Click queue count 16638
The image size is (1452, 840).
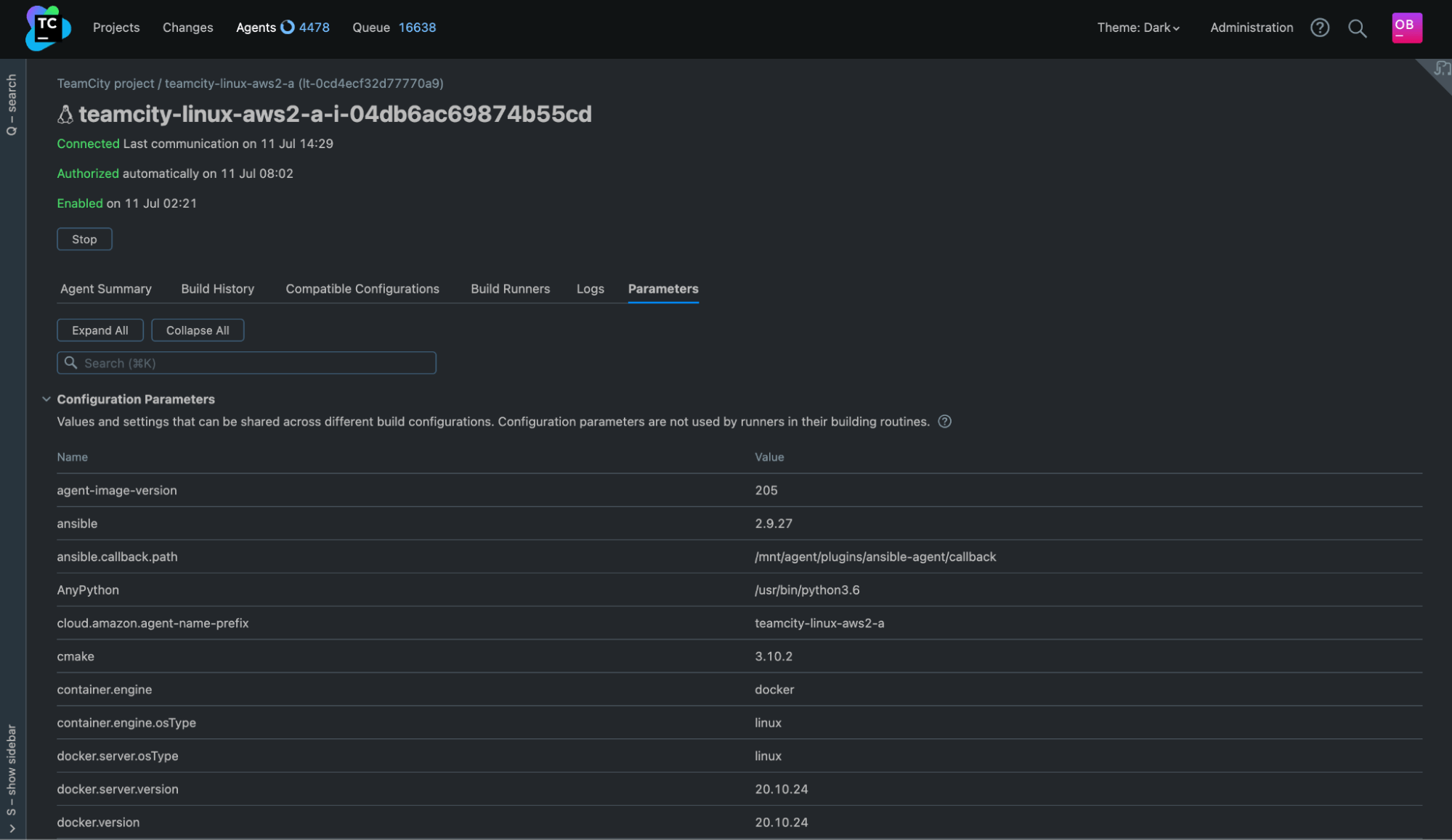click(x=417, y=28)
